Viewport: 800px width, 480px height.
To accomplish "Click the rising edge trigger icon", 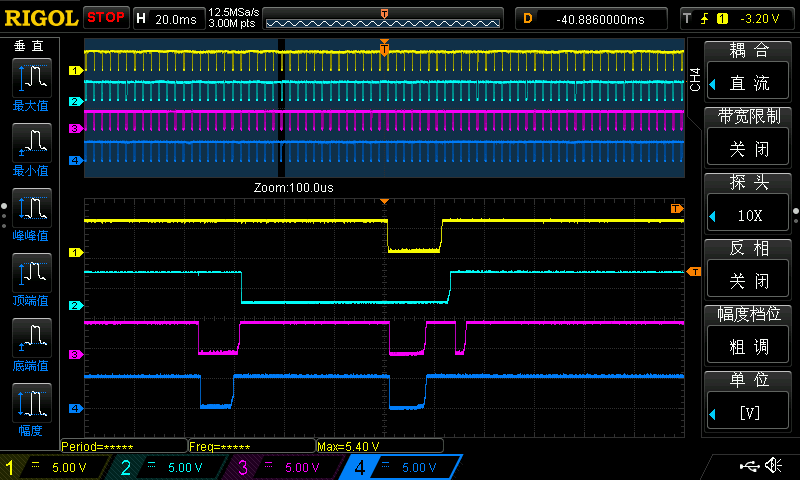I will pos(705,19).
